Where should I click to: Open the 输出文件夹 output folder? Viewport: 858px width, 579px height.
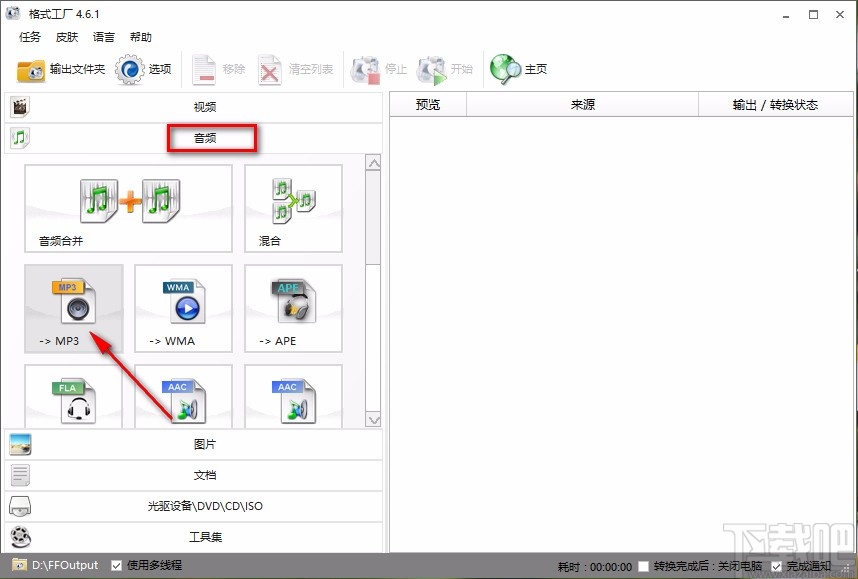coord(62,70)
